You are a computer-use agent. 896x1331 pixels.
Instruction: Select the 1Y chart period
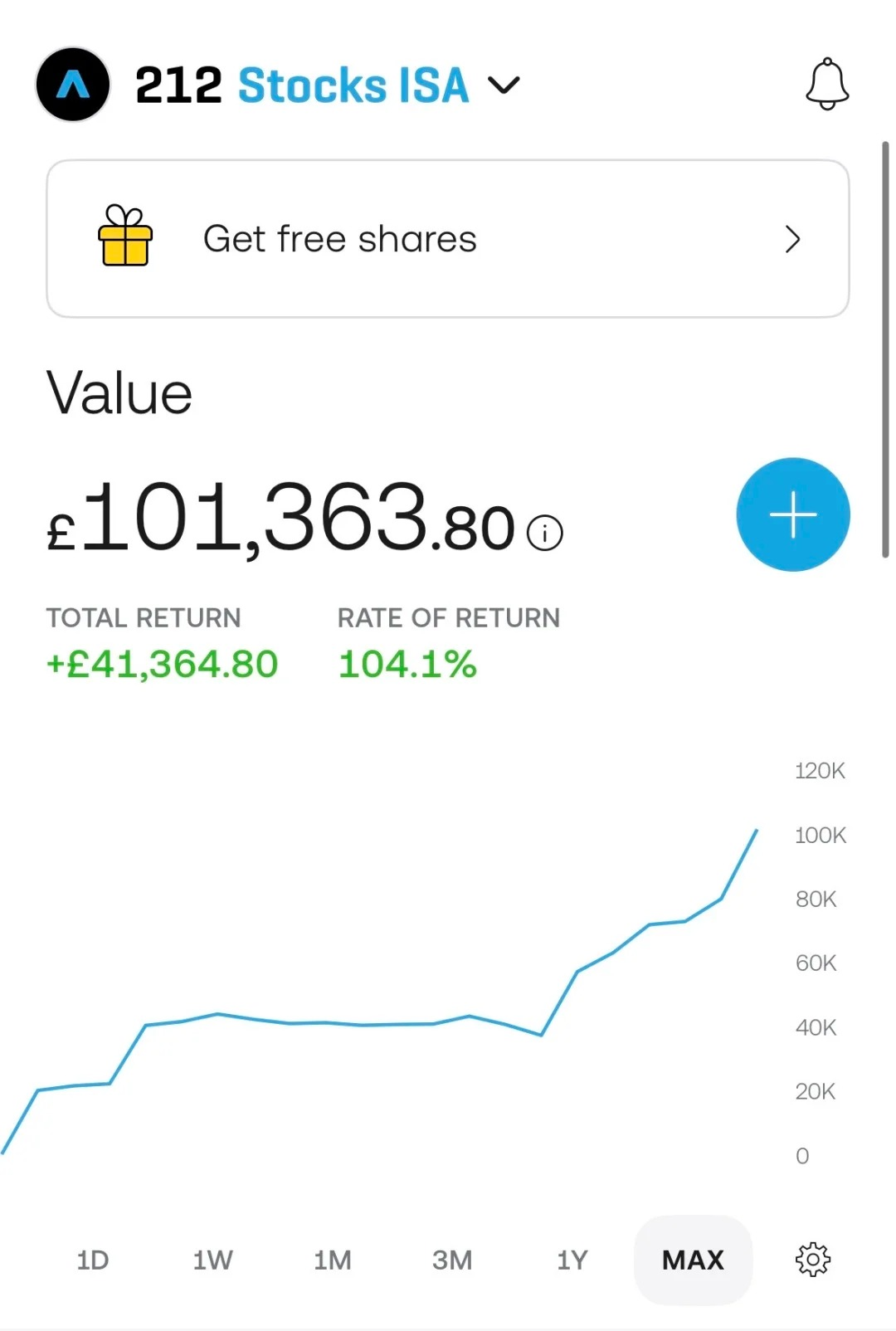[x=572, y=1260]
